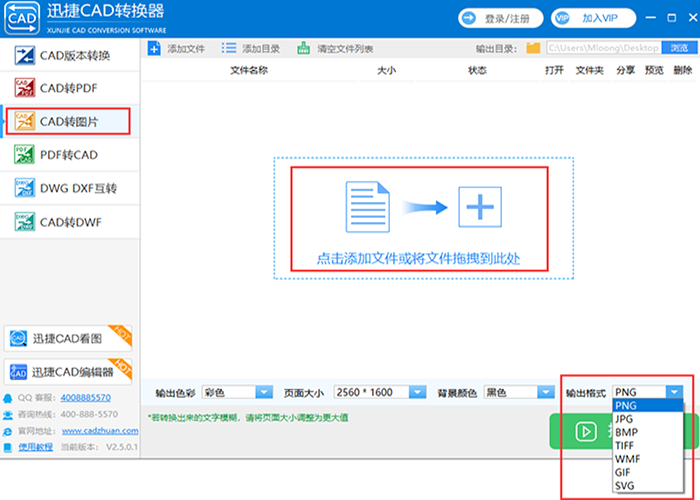Open the 使用教程 link
The height and width of the screenshot is (500, 700).
pos(35,447)
